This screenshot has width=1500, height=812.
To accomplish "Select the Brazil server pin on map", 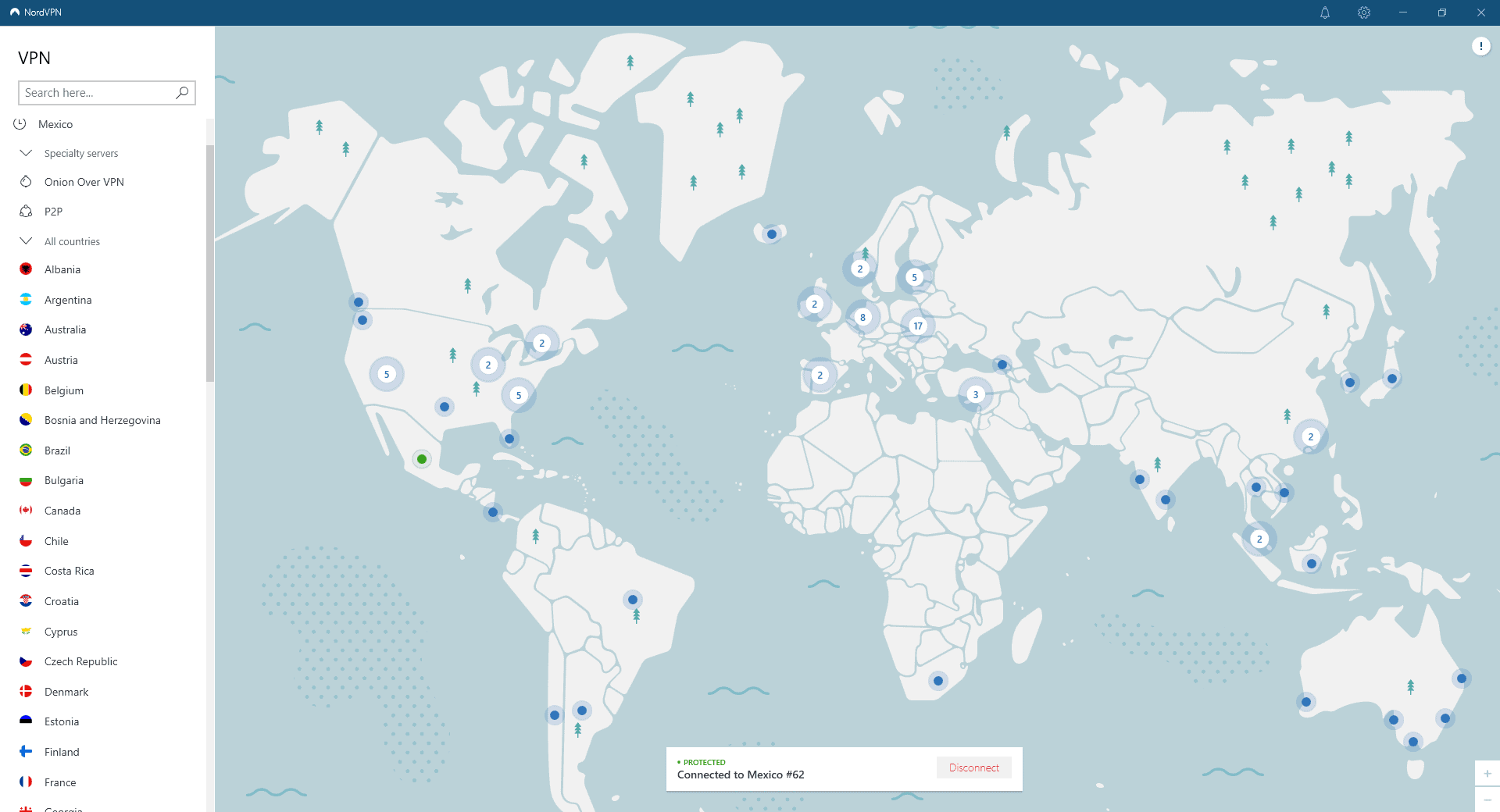I will coord(633,600).
